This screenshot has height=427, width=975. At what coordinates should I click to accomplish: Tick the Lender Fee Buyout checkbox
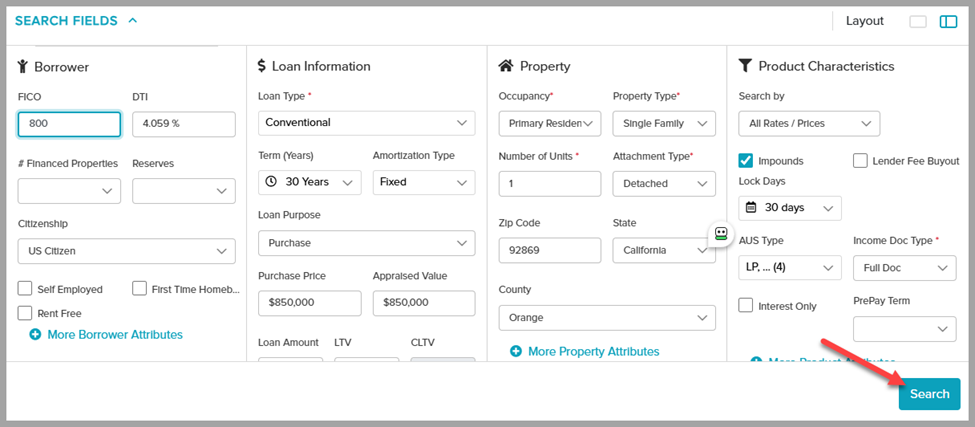click(x=860, y=160)
